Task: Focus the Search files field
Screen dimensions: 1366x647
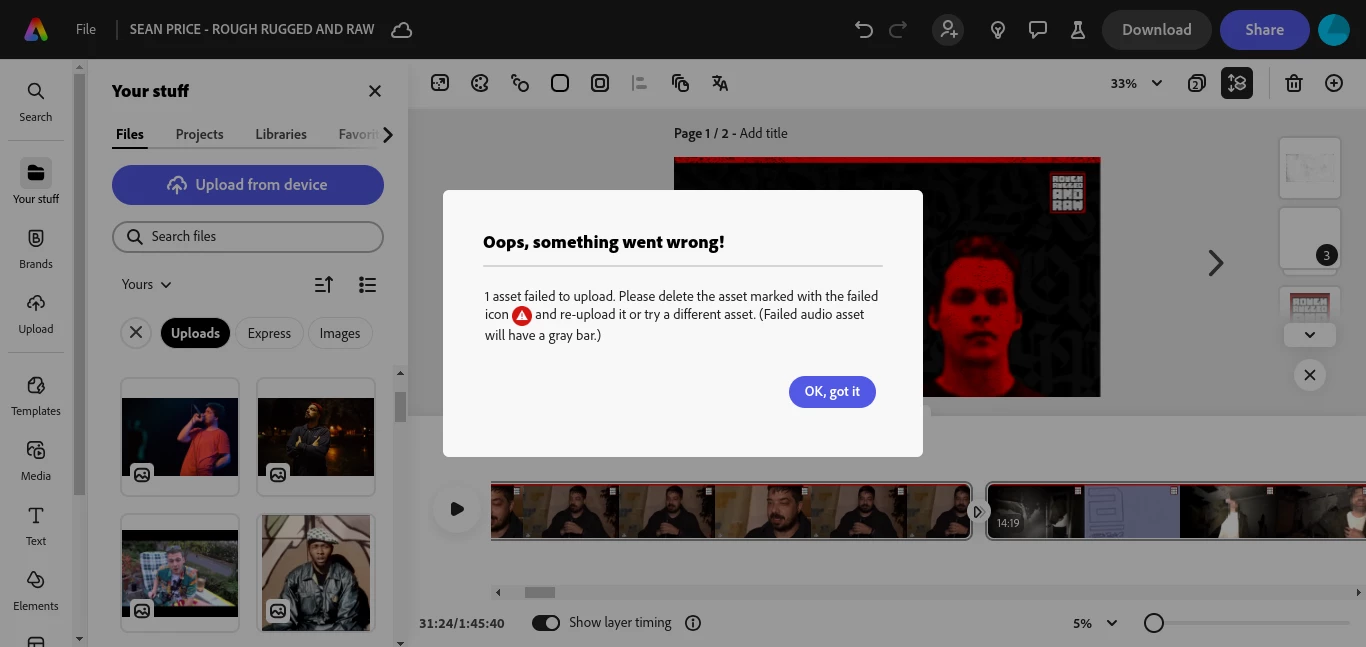Action: [x=248, y=237]
